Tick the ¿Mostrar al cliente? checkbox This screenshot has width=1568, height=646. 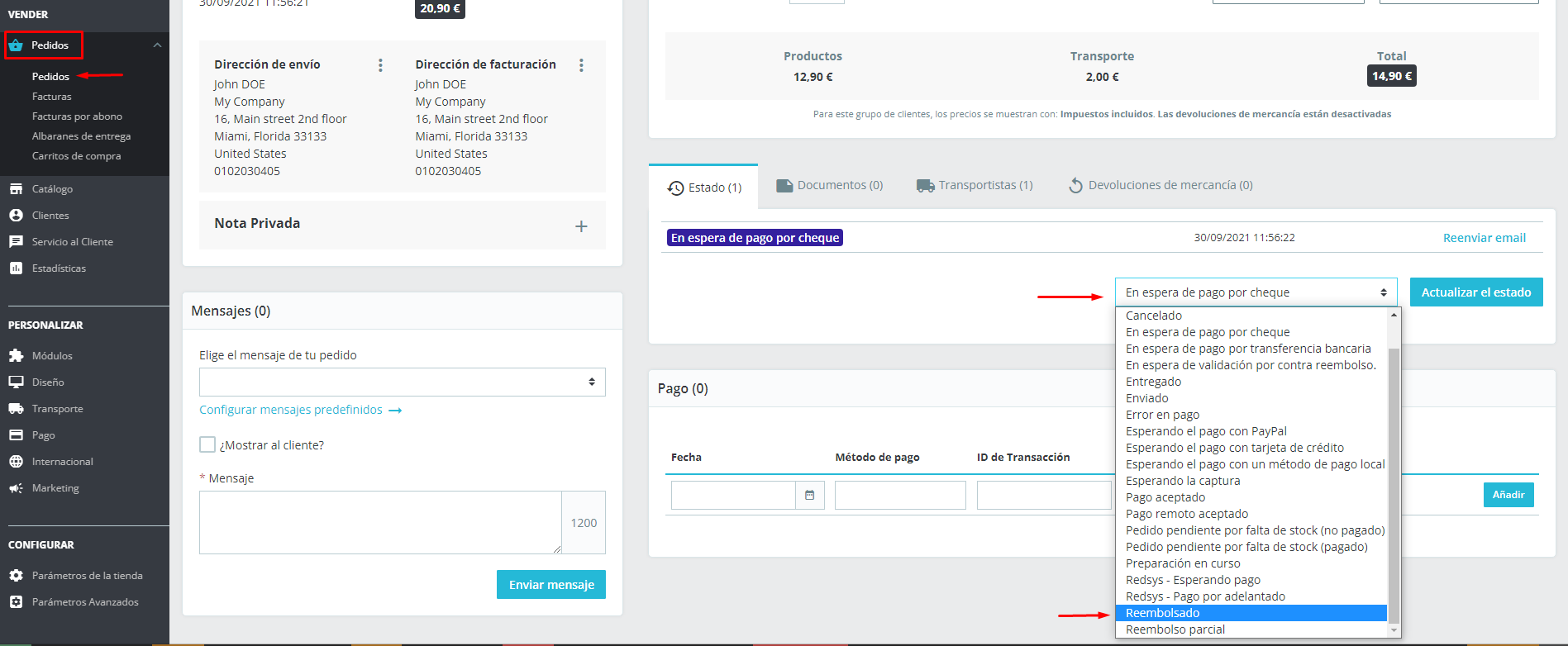207,444
